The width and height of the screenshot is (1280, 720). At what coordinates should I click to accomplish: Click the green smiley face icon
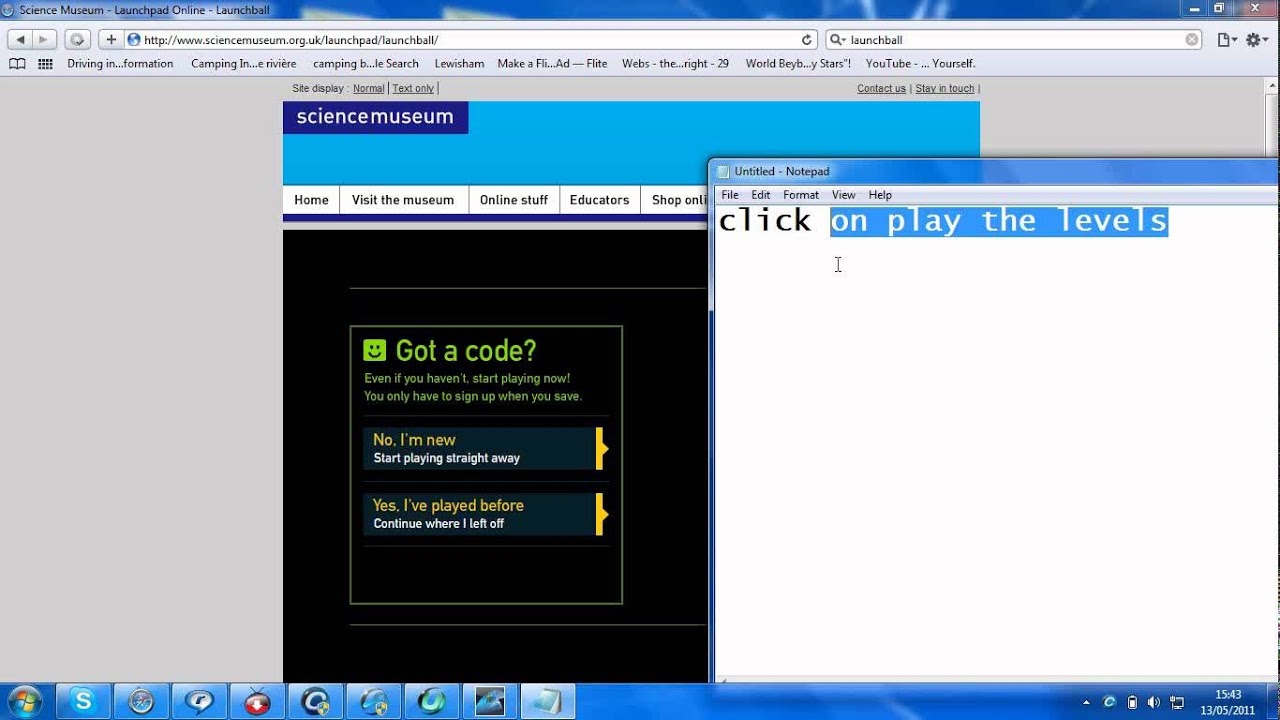click(375, 350)
